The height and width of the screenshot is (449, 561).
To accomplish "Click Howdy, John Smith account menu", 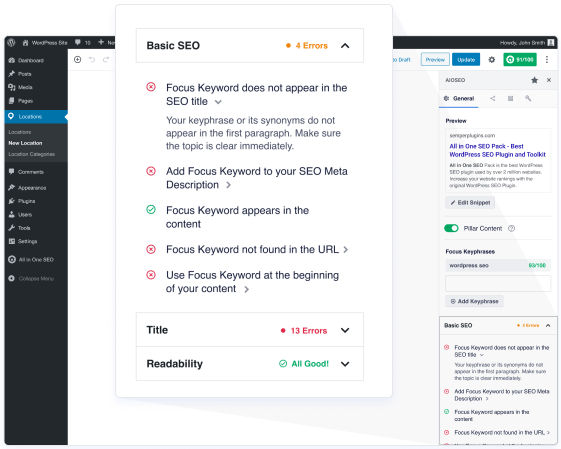I will (527, 43).
